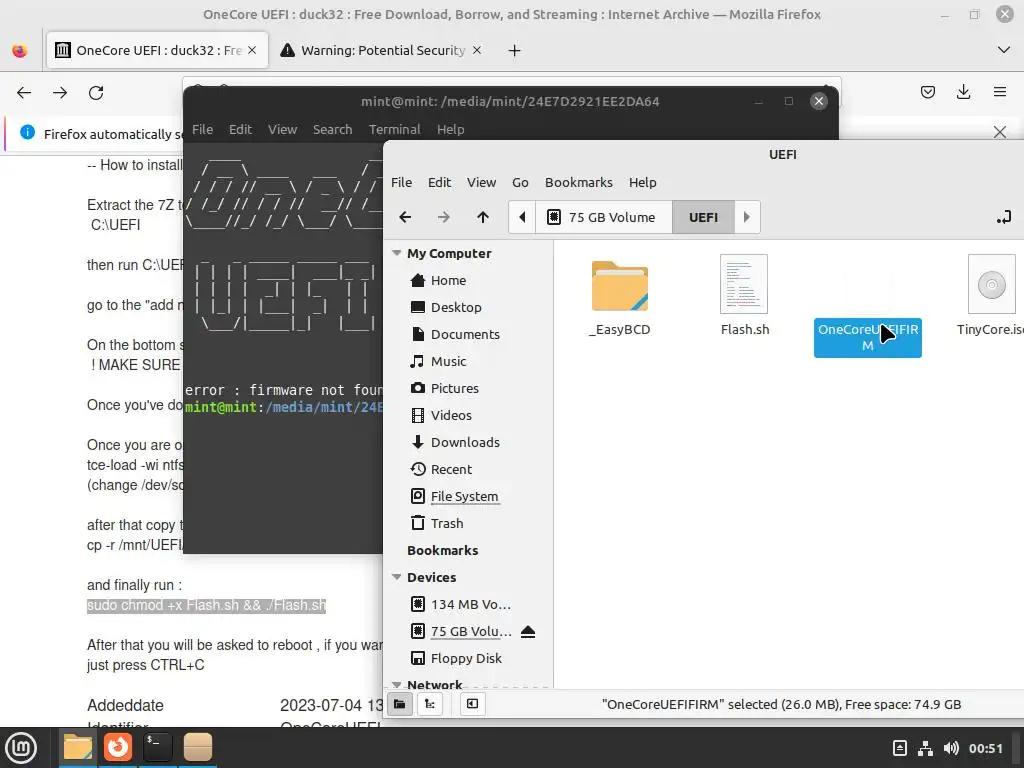Image resolution: width=1024 pixels, height=768 pixels.
Task: Show places sidebar view button
Action: coord(400,703)
